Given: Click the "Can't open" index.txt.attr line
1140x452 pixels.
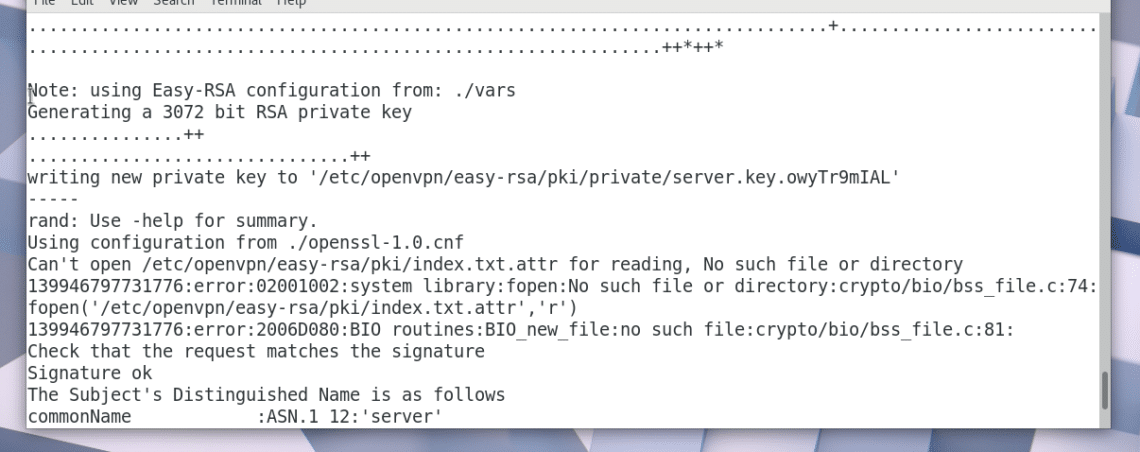Looking at the screenshot, I should coord(494,265).
